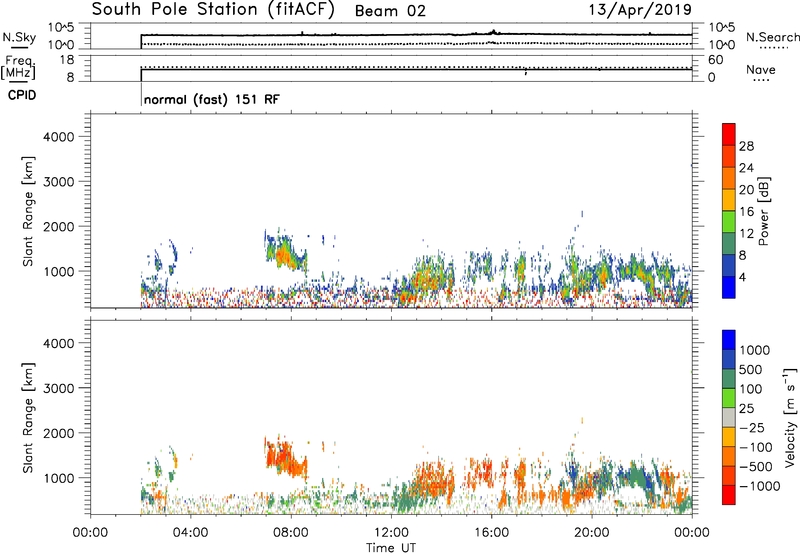Click the -500 label on velocity colorbar
Image resolution: width=800 pixels, height=554 pixels.
(x=755, y=467)
